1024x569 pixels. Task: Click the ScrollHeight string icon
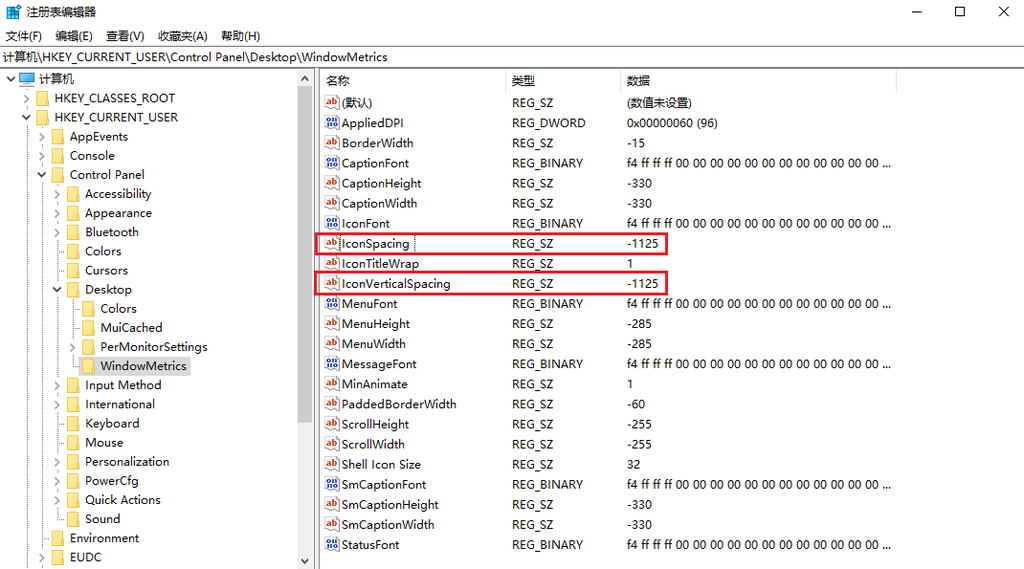pos(332,424)
